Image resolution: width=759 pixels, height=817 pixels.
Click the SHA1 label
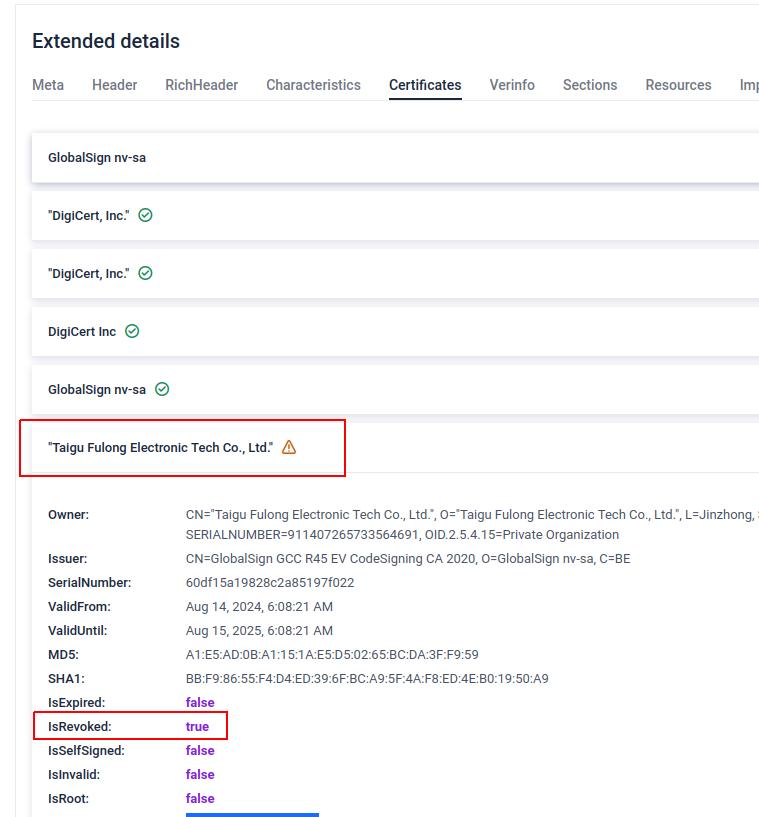click(x=66, y=678)
